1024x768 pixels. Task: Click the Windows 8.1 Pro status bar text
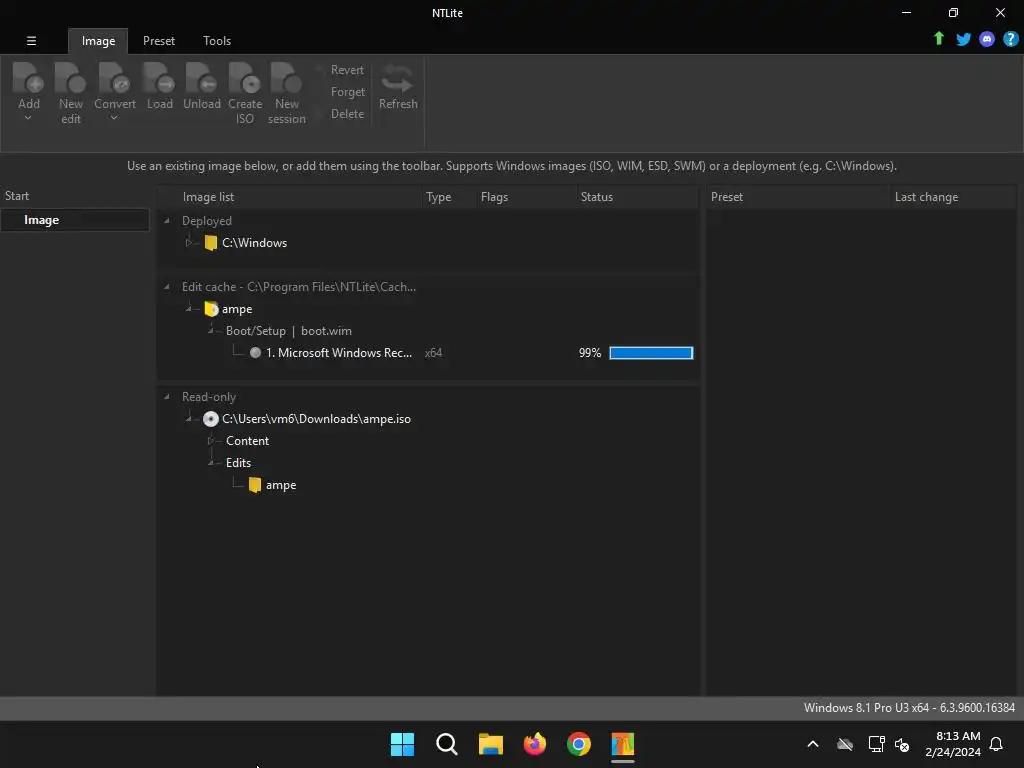pyautogui.click(x=909, y=708)
